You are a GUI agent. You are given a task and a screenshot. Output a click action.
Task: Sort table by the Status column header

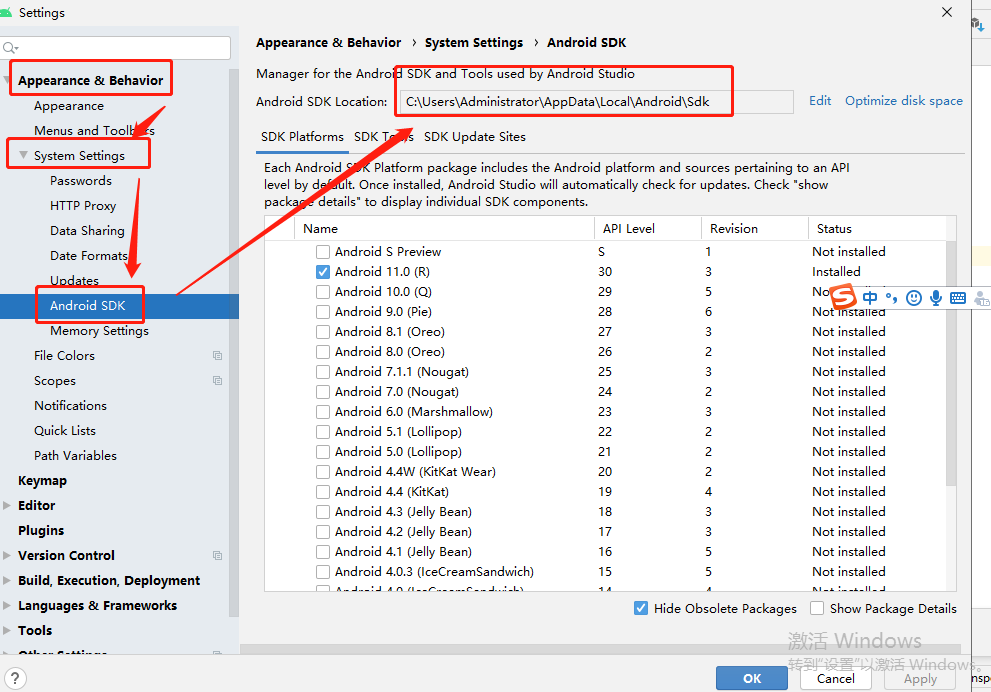click(x=877, y=228)
